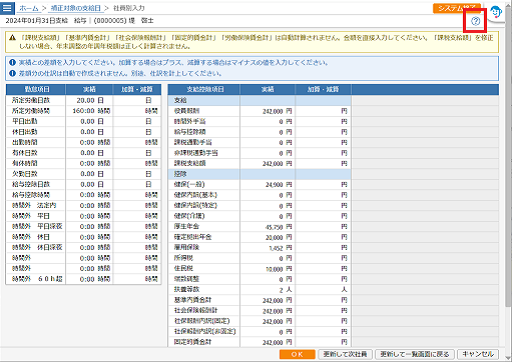This screenshot has width=512, height=362.
Task: Click the 控除 section row label
Action: click(180, 174)
